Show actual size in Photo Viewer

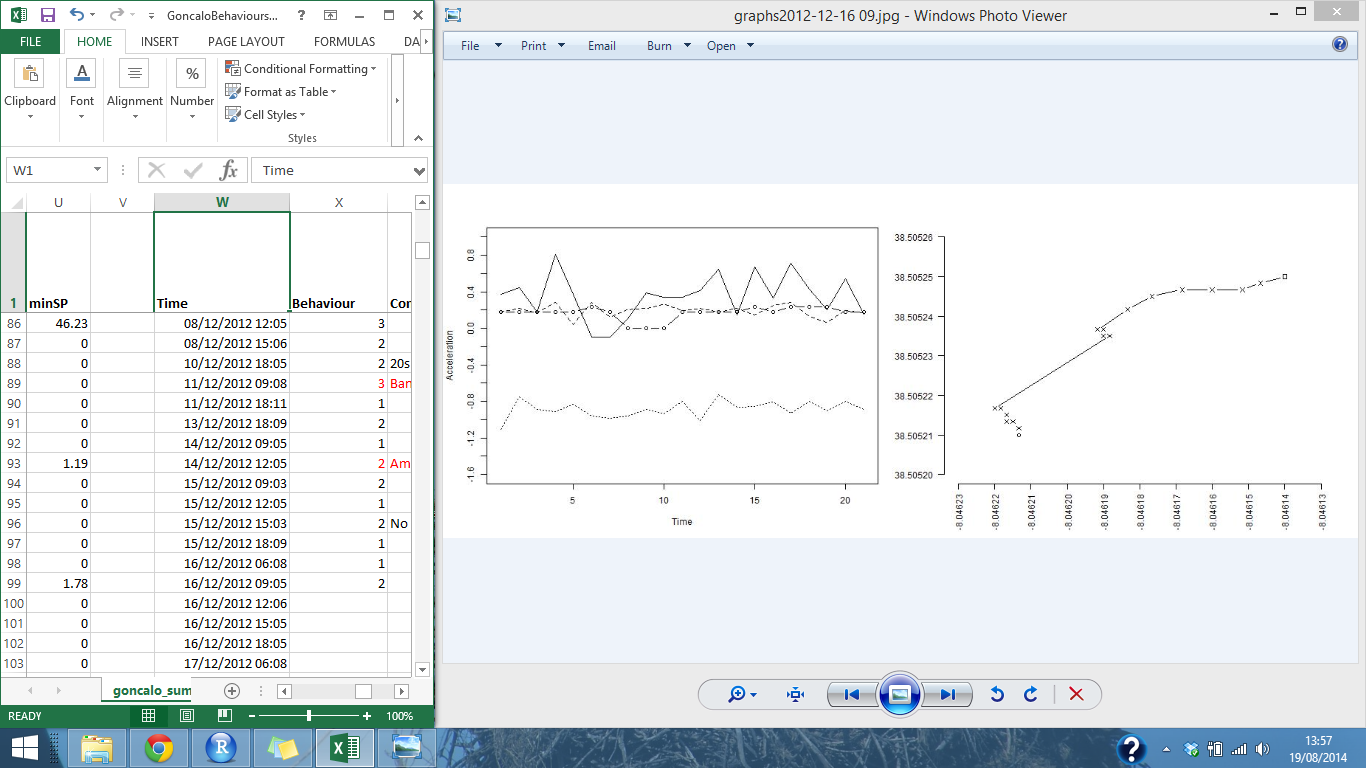tap(796, 694)
